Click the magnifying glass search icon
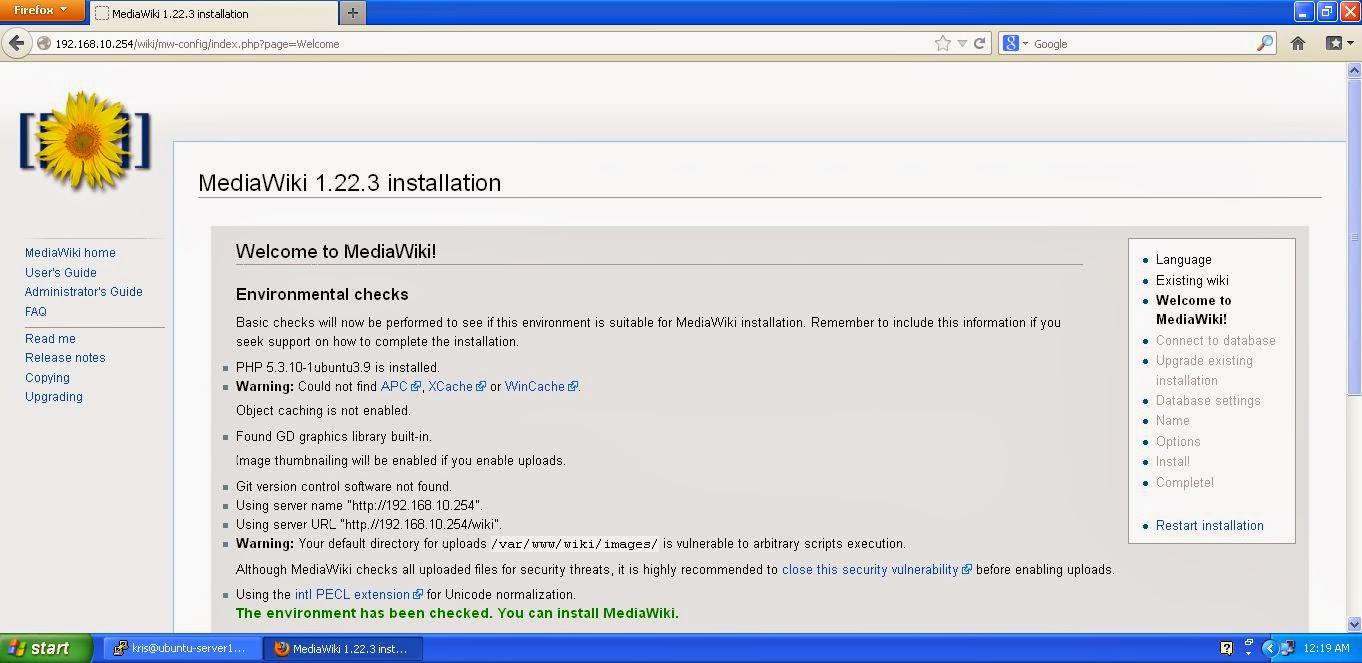The width and height of the screenshot is (1362, 663). (1265, 43)
